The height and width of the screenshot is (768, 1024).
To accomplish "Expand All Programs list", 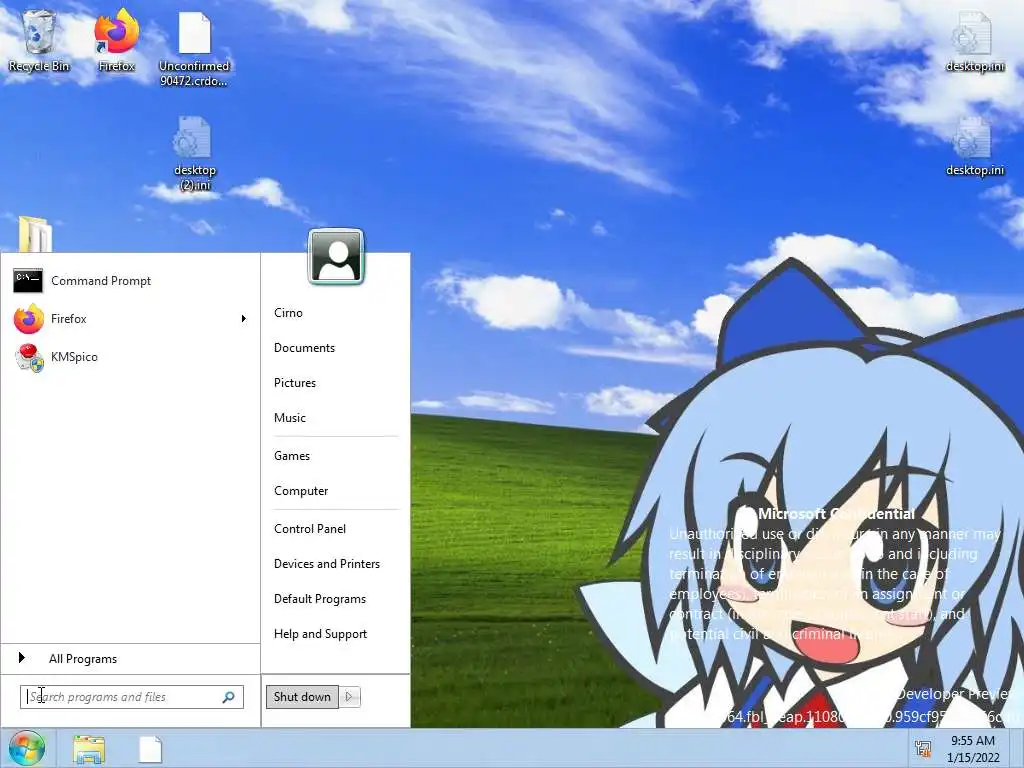I will click(131, 658).
